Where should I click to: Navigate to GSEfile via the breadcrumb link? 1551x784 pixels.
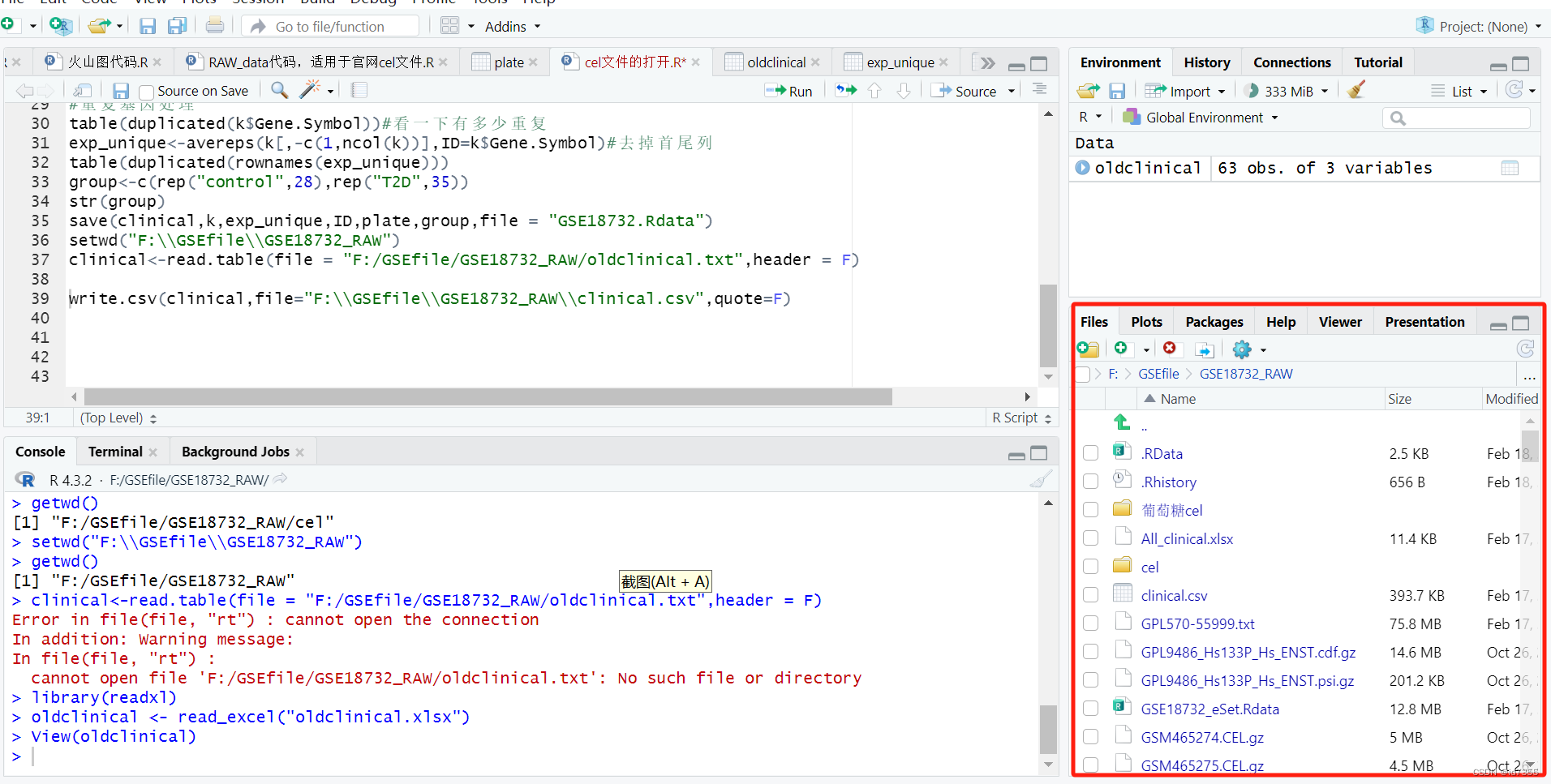(1158, 373)
